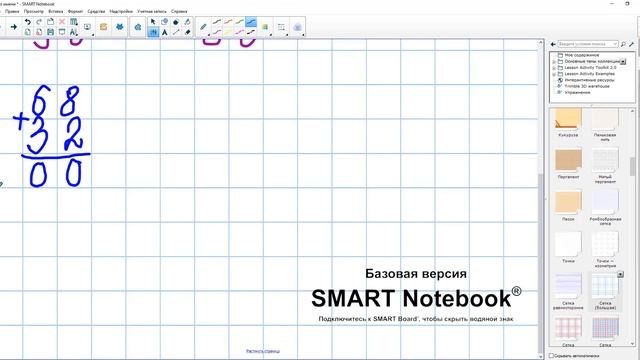Click the delete page icon
Viewport: 640px width, 360px height.
click(39, 32)
